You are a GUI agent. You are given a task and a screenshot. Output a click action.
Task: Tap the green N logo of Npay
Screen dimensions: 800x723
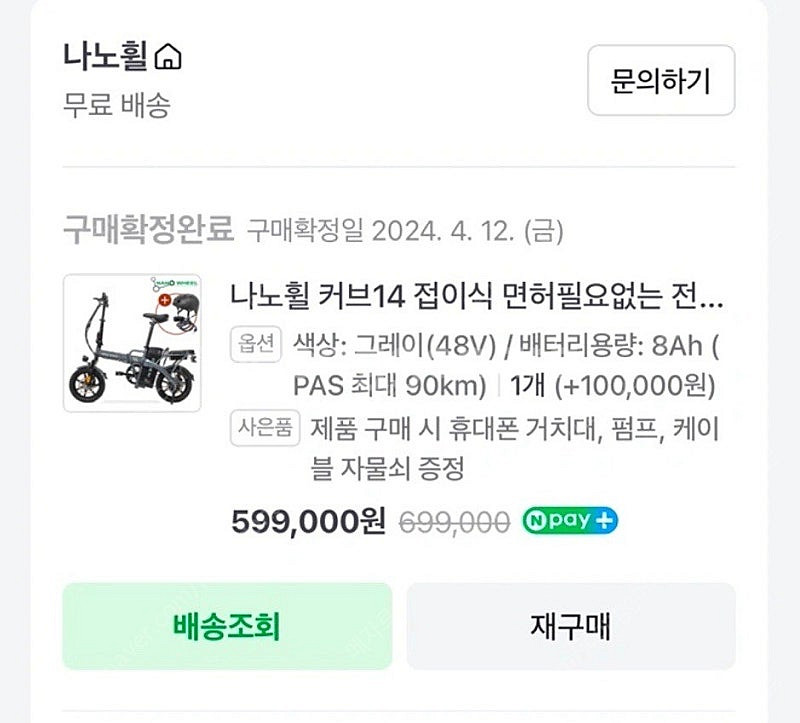pyautogui.click(x=536, y=520)
